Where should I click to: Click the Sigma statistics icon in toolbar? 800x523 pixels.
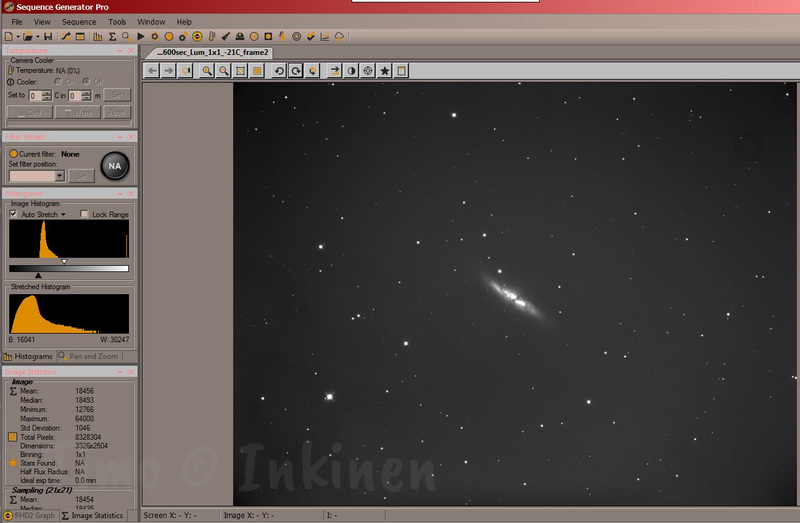[x=111, y=37]
